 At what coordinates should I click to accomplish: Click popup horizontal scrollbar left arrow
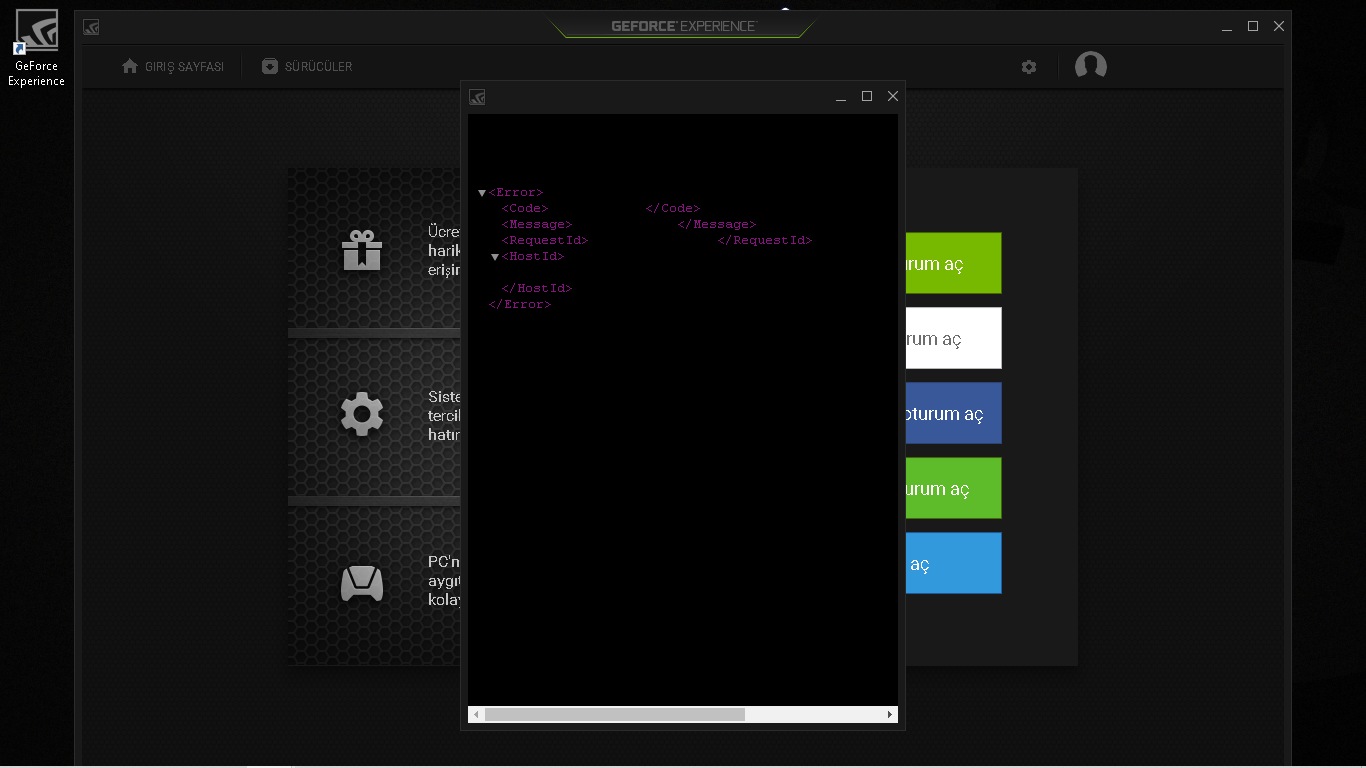pyautogui.click(x=476, y=714)
